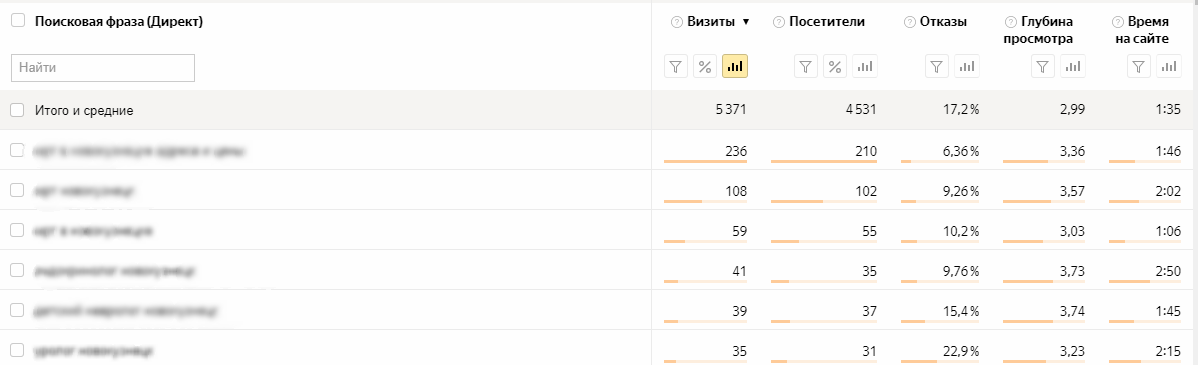
Task: Sort by the Отказы column header
Action: coord(942,22)
